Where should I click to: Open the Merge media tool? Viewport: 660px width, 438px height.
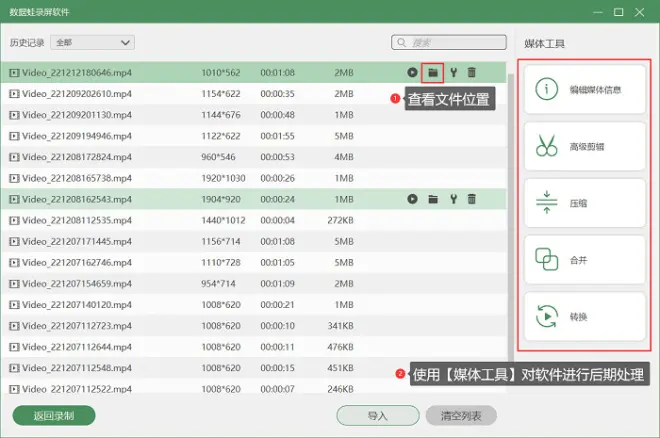(585, 259)
